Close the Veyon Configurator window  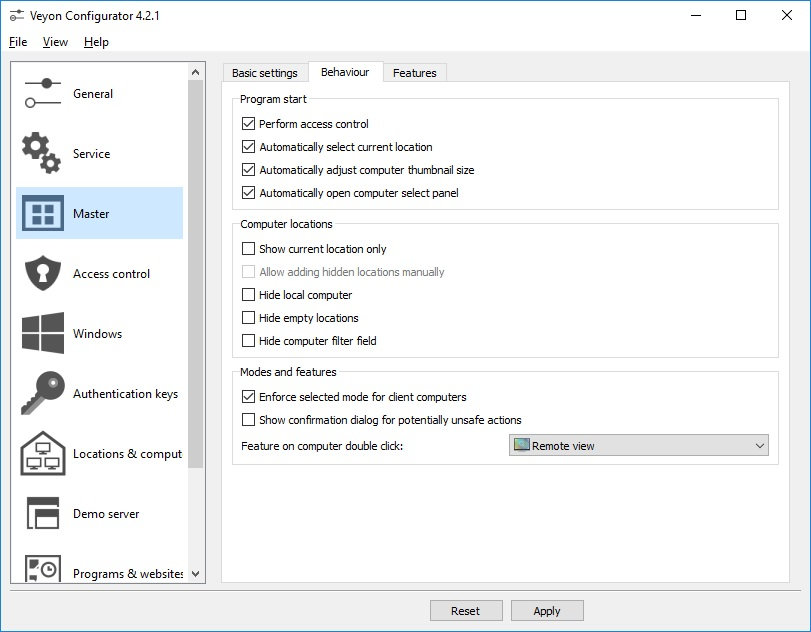pos(787,16)
